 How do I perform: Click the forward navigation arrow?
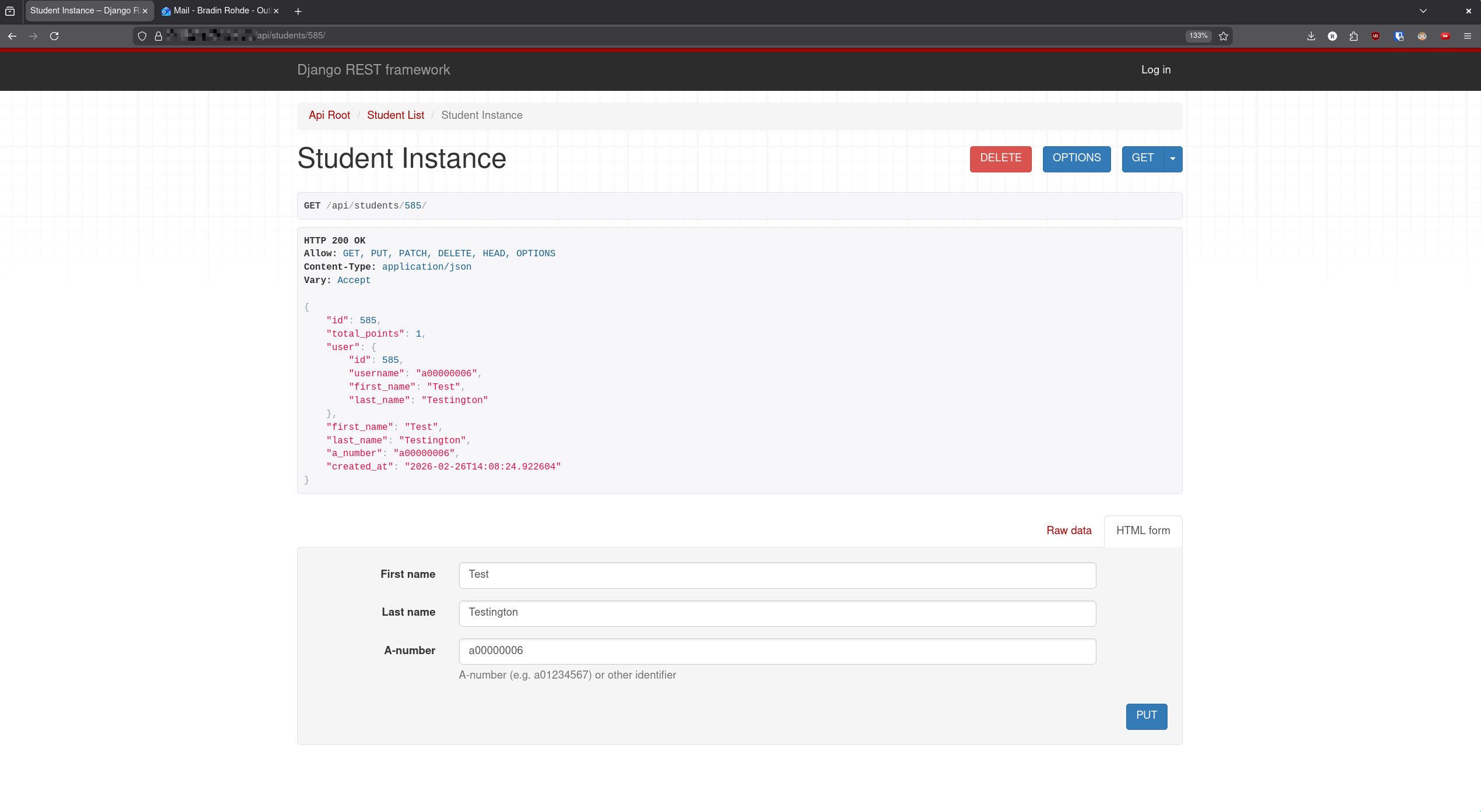pos(33,36)
